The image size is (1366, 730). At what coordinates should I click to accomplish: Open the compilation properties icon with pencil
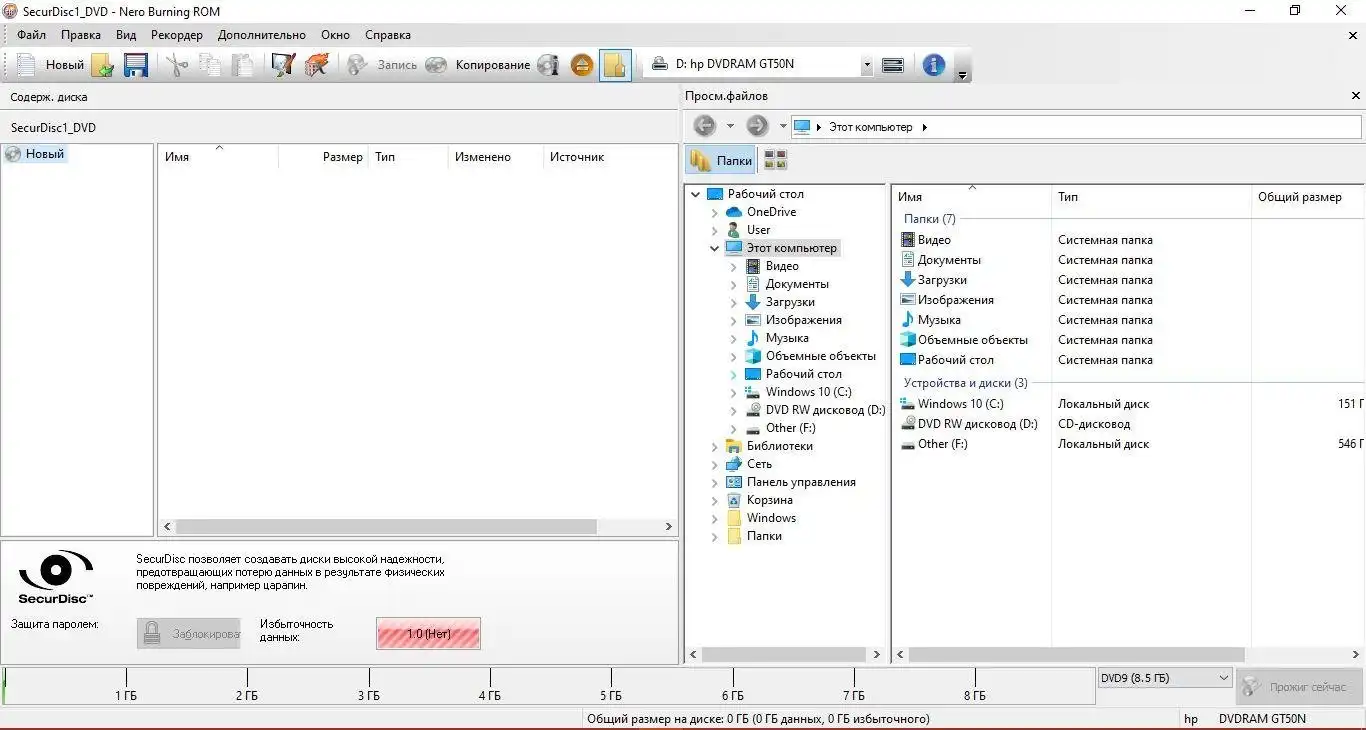(283, 65)
